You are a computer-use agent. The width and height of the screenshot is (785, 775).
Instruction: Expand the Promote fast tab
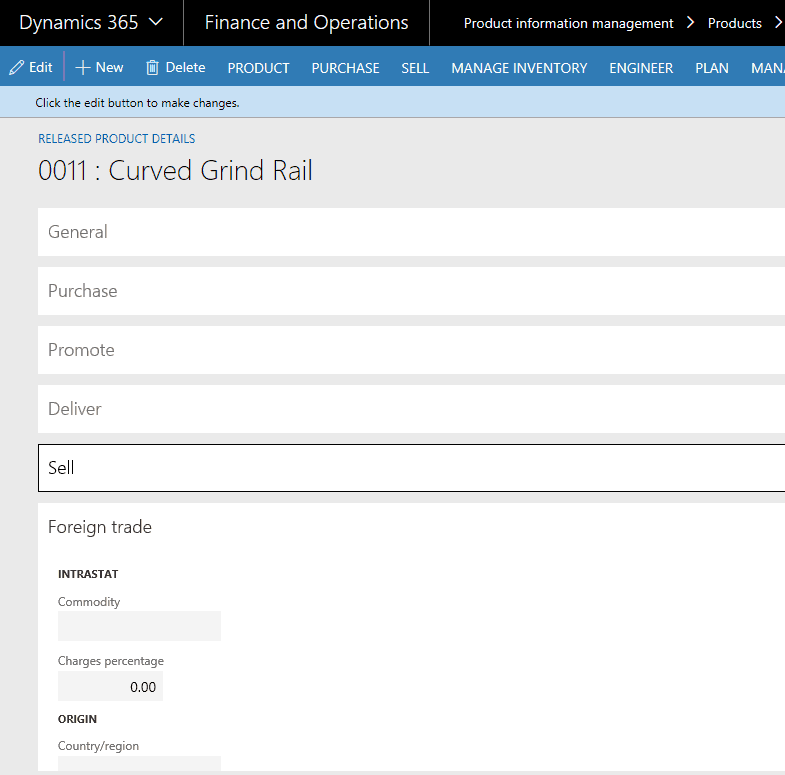(x=411, y=350)
